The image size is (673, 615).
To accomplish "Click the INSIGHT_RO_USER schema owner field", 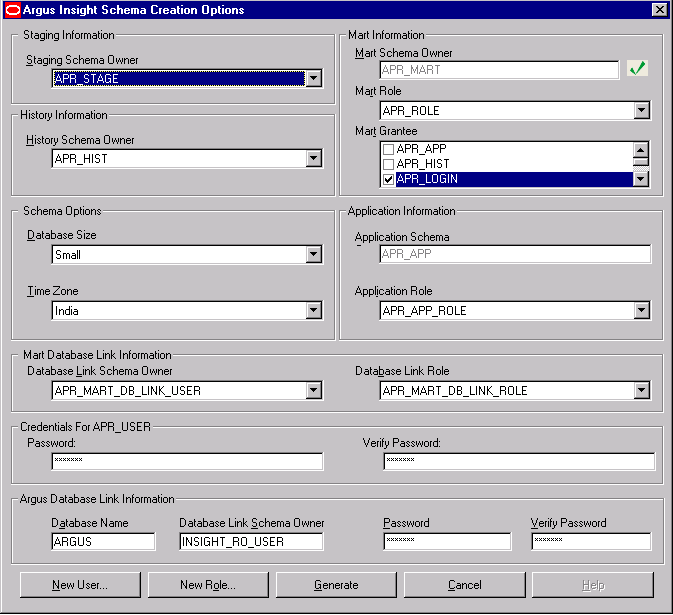I will click(252, 541).
